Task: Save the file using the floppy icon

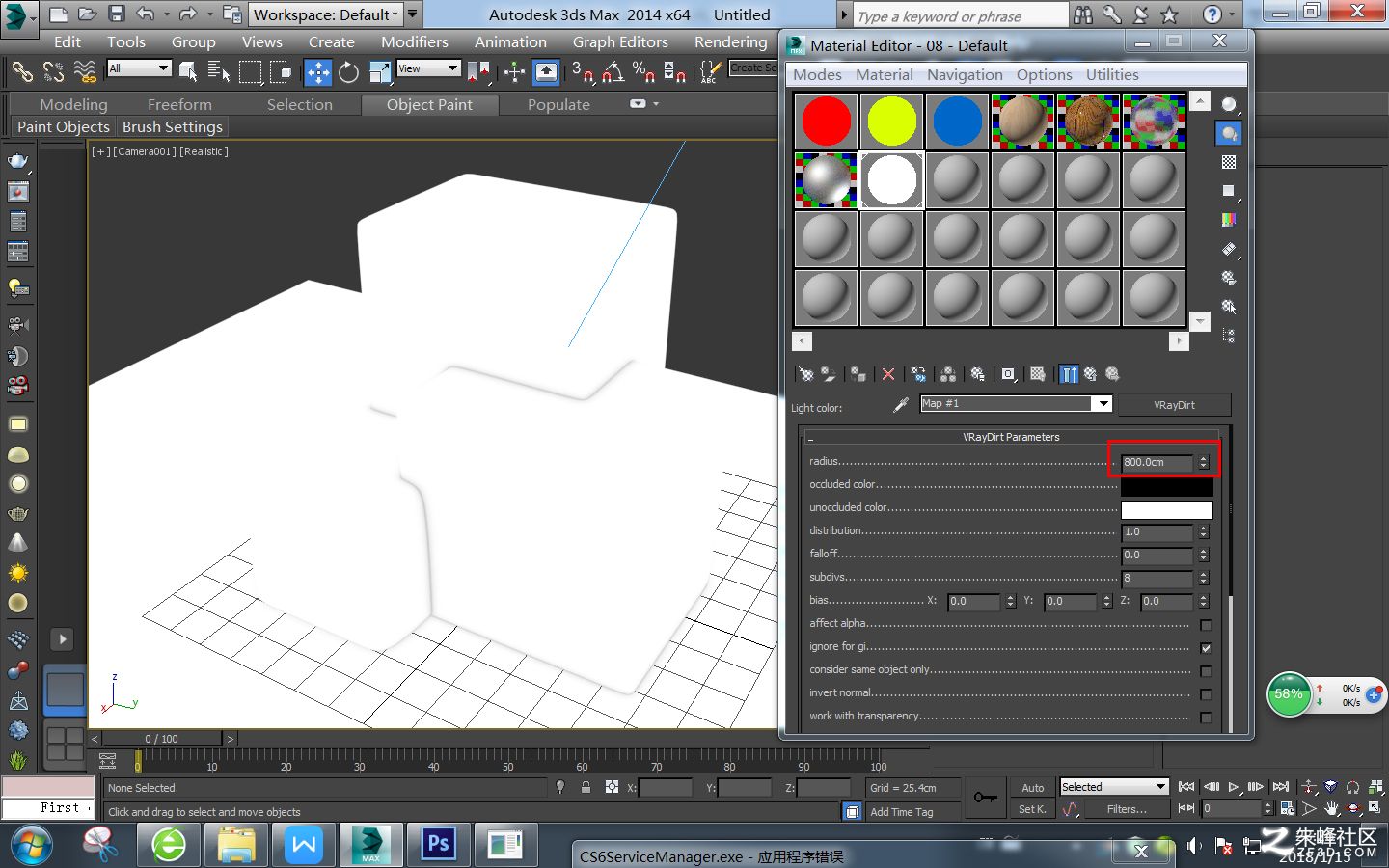Action: tap(117, 14)
